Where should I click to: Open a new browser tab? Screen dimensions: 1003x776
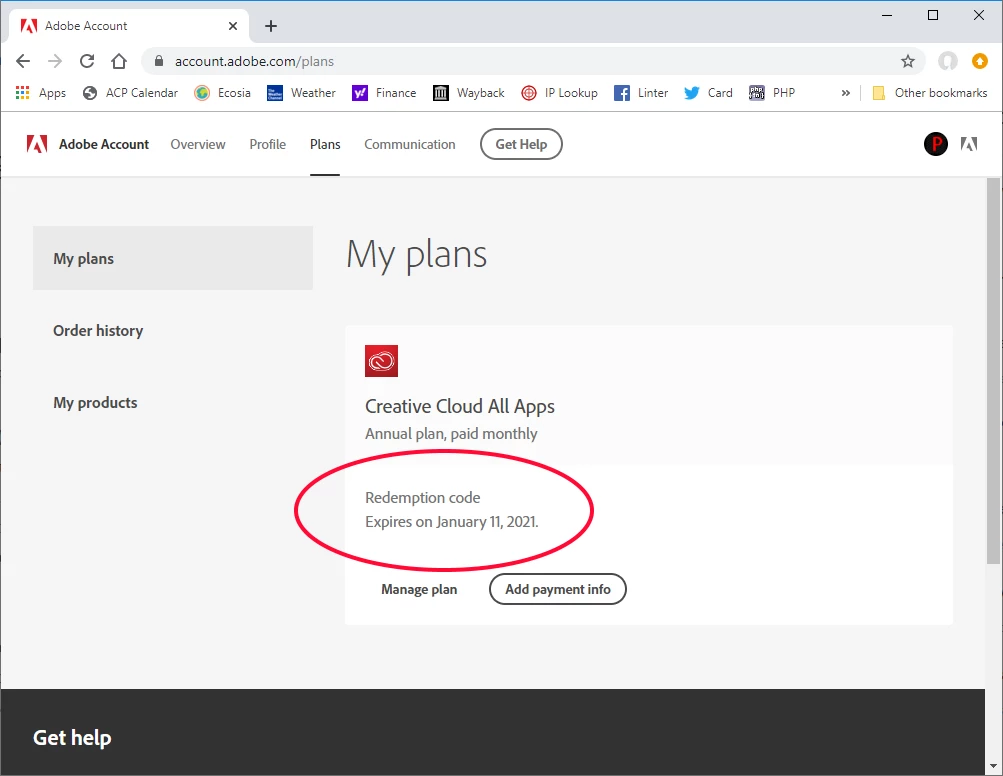pos(271,26)
